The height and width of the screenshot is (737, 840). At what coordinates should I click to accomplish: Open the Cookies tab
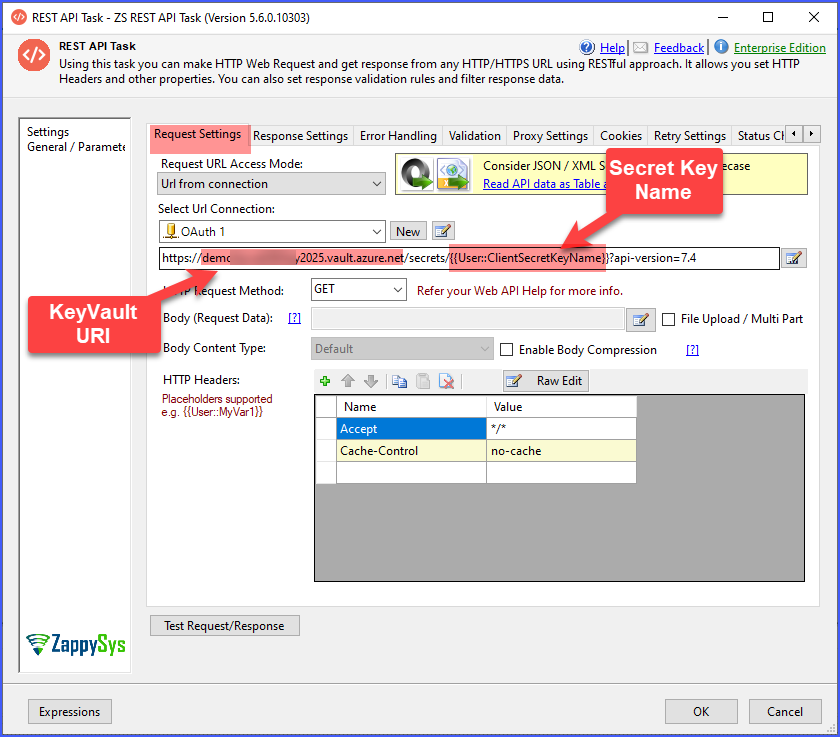click(621, 136)
